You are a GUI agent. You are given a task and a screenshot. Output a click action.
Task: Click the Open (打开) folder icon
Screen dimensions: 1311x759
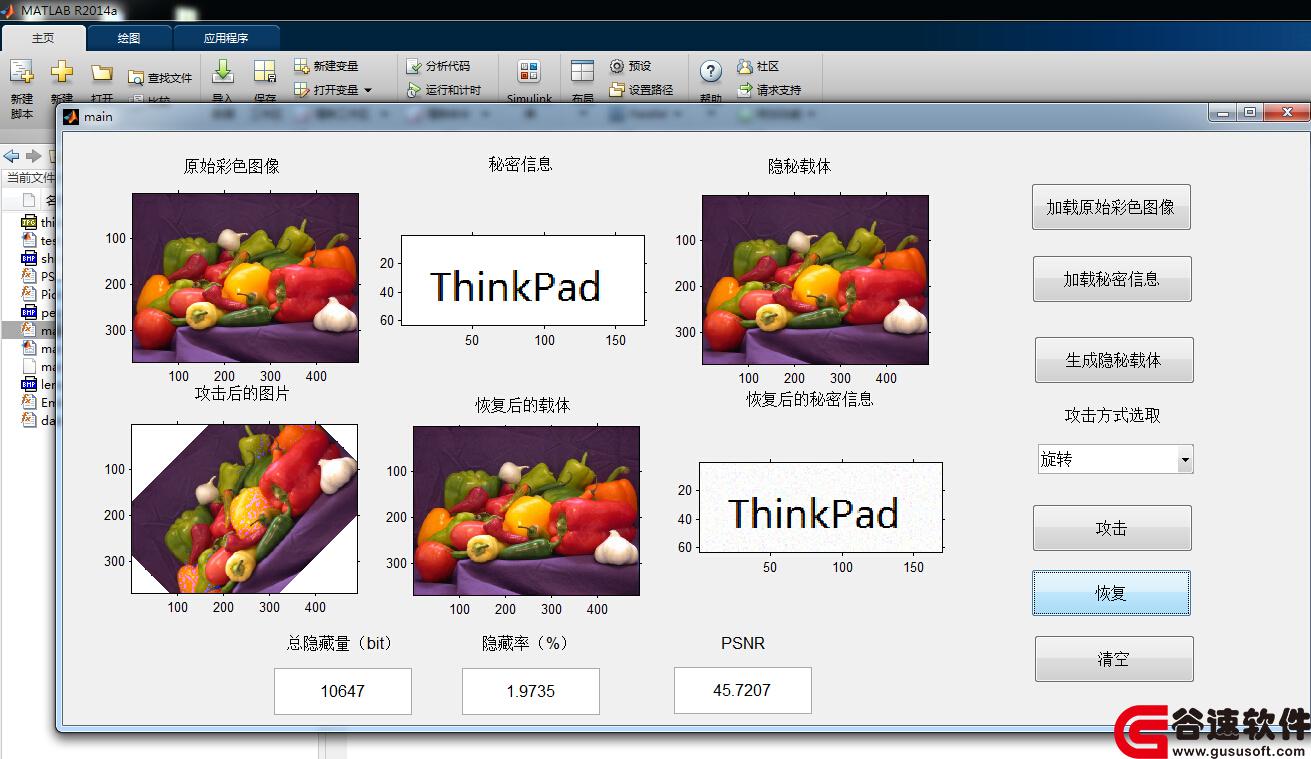(x=101, y=72)
